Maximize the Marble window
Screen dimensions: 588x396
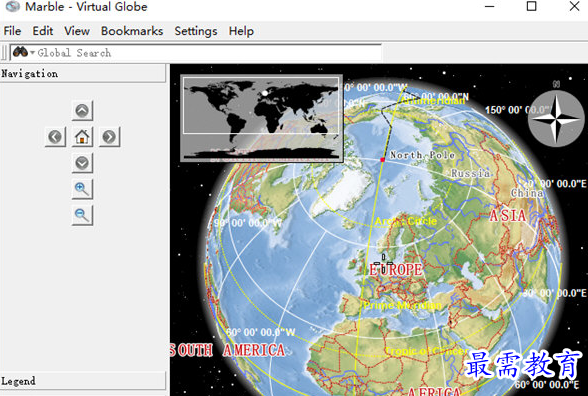pyautogui.click(x=531, y=6)
